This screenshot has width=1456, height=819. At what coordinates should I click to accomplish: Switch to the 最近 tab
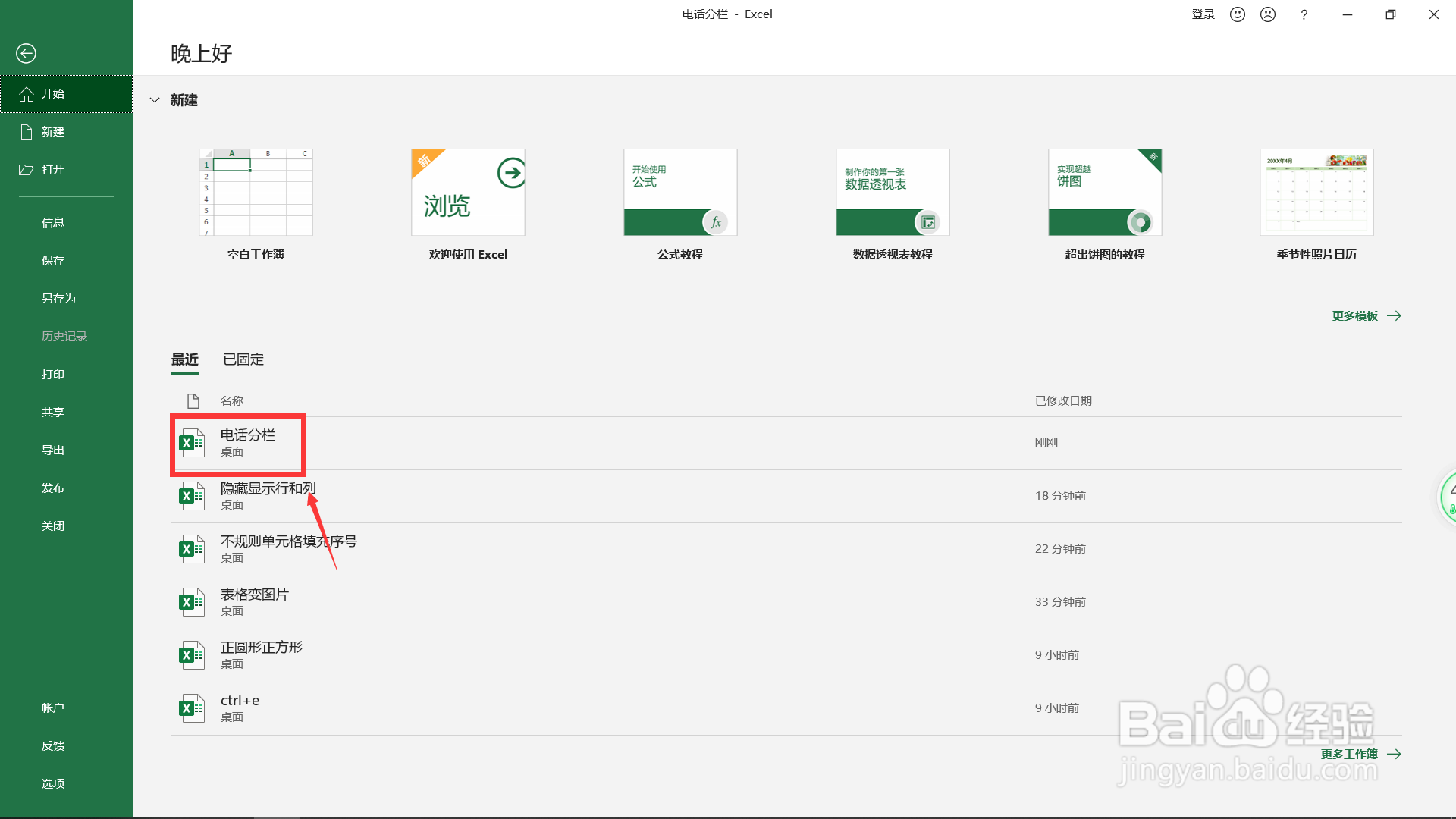(x=185, y=359)
